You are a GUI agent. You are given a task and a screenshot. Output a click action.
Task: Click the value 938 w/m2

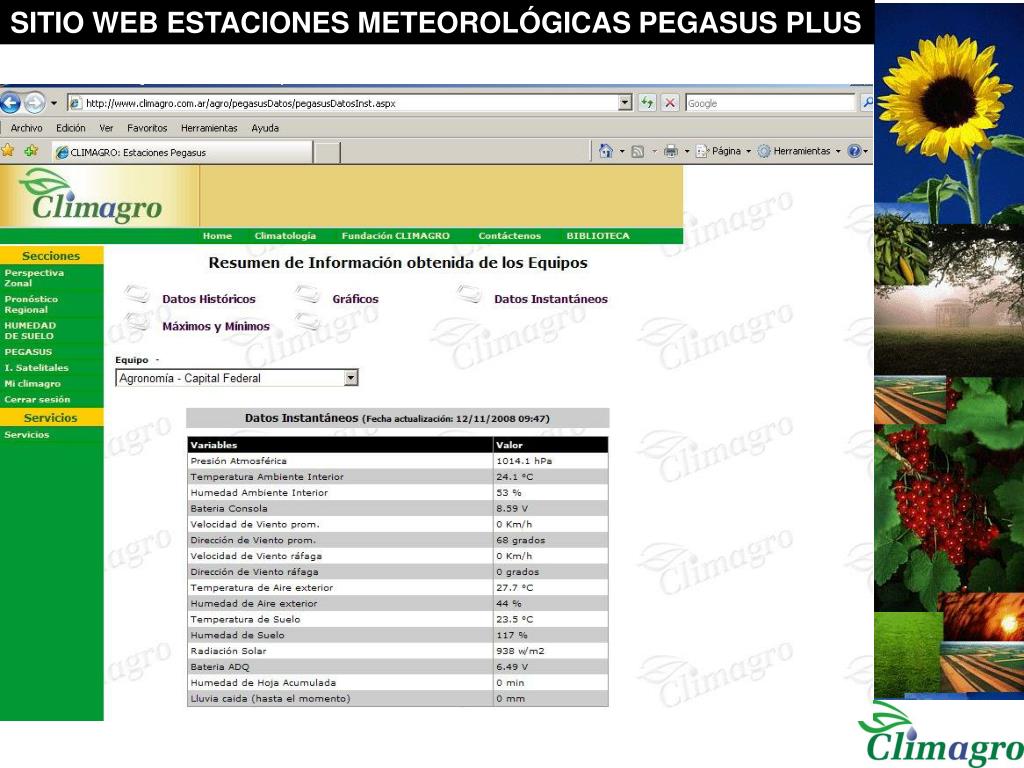(x=520, y=650)
